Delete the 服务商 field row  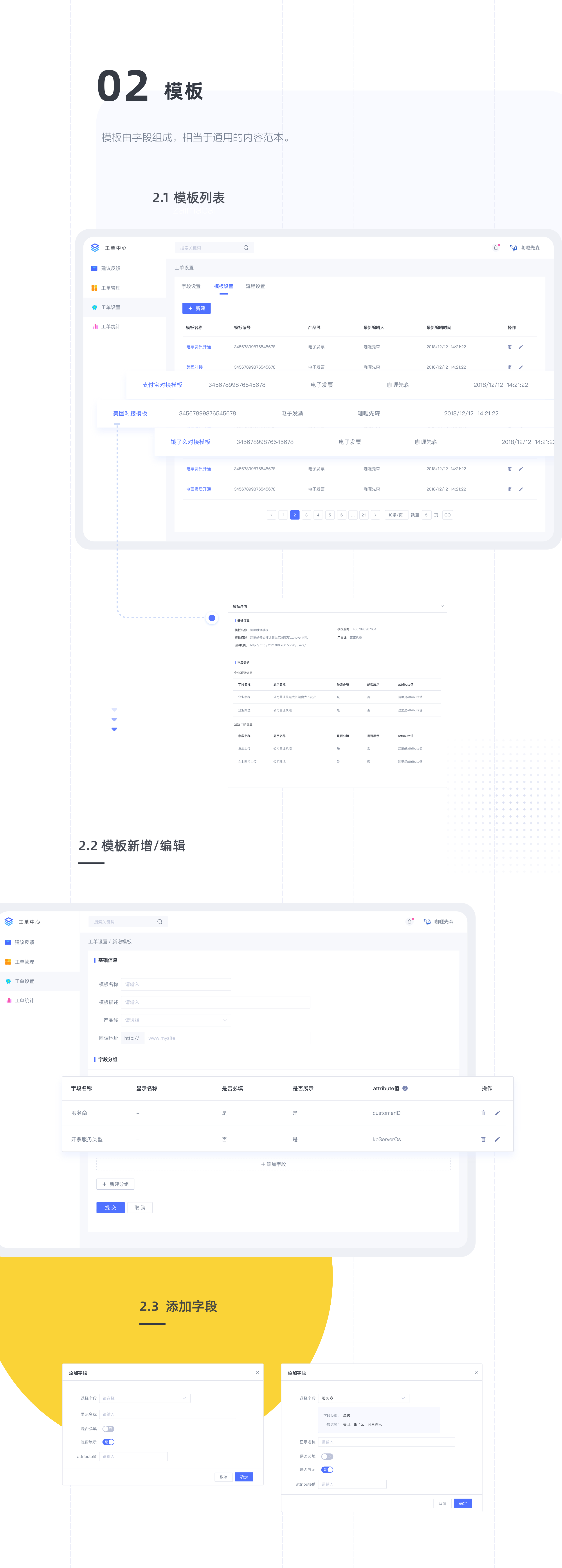[x=484, y=1113]
